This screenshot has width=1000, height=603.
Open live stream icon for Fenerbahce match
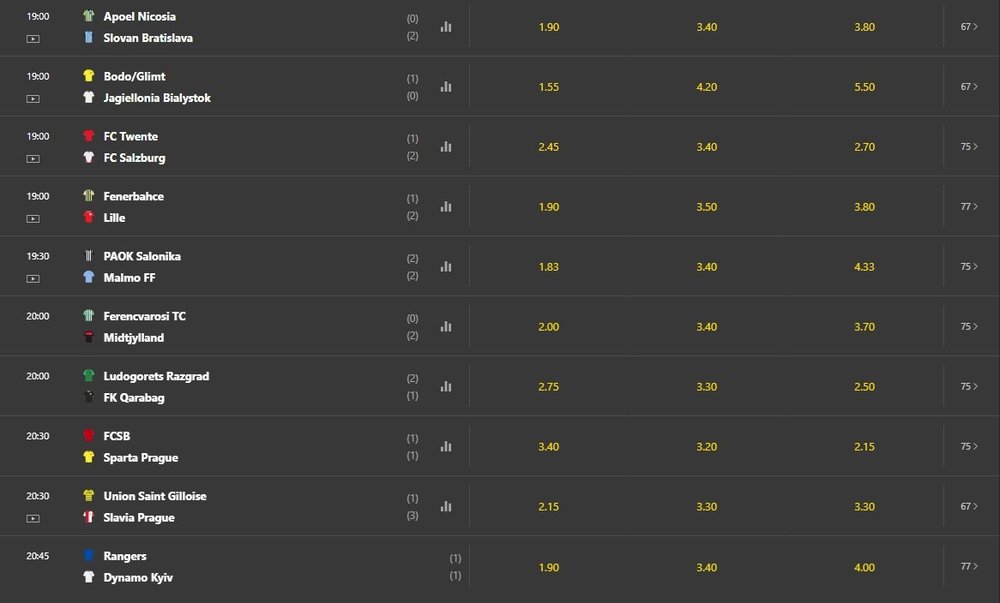tap(33, 219)
